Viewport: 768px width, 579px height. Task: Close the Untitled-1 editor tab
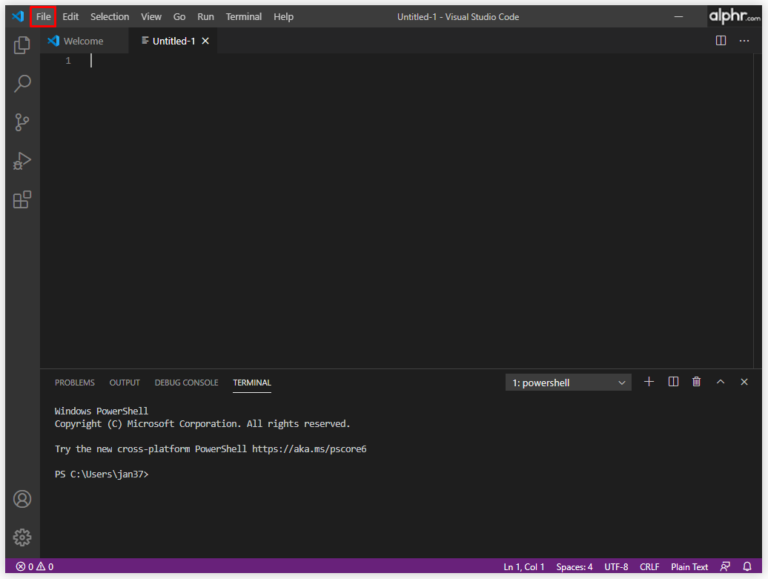(206, 41)
